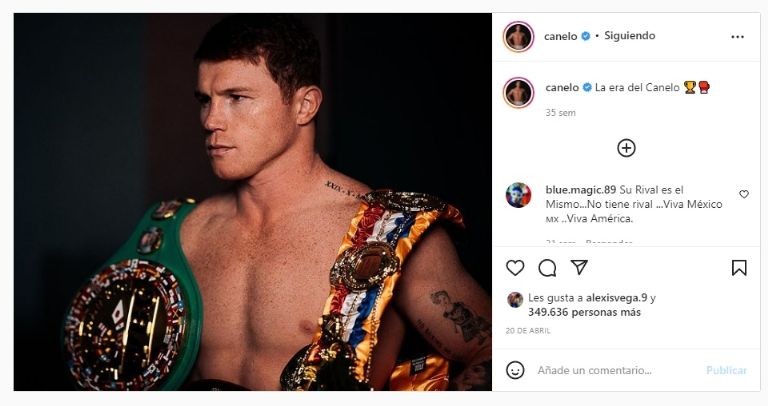This screenshot has height=406, width=768.
Task: Like the post with the heart icon
Action: (515, 268)
